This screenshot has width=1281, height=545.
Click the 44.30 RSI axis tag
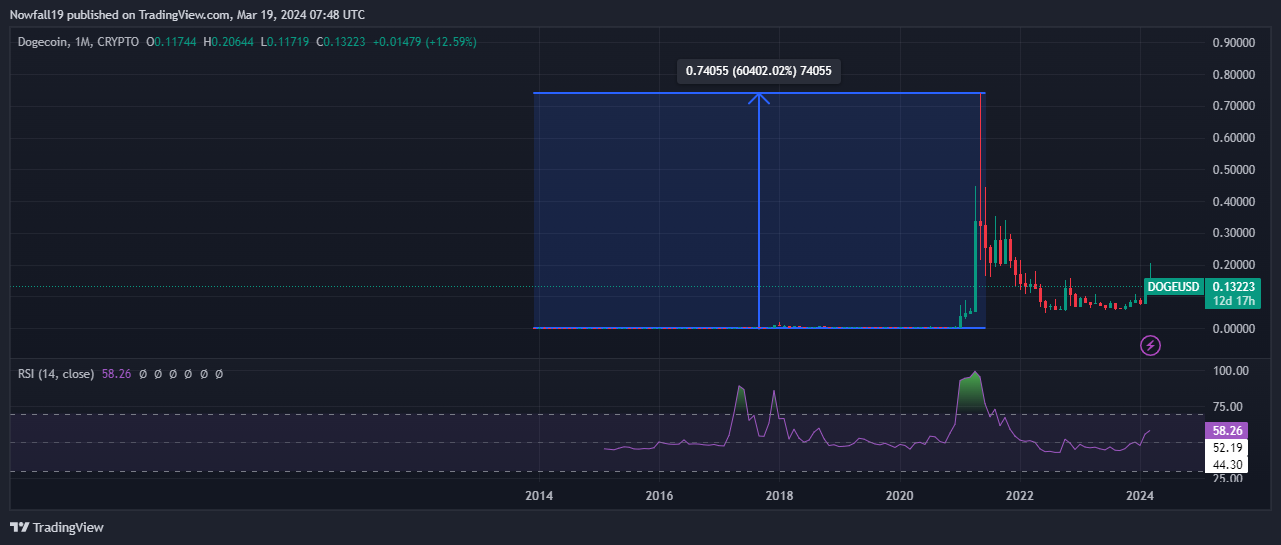[x=1227, y=464]
